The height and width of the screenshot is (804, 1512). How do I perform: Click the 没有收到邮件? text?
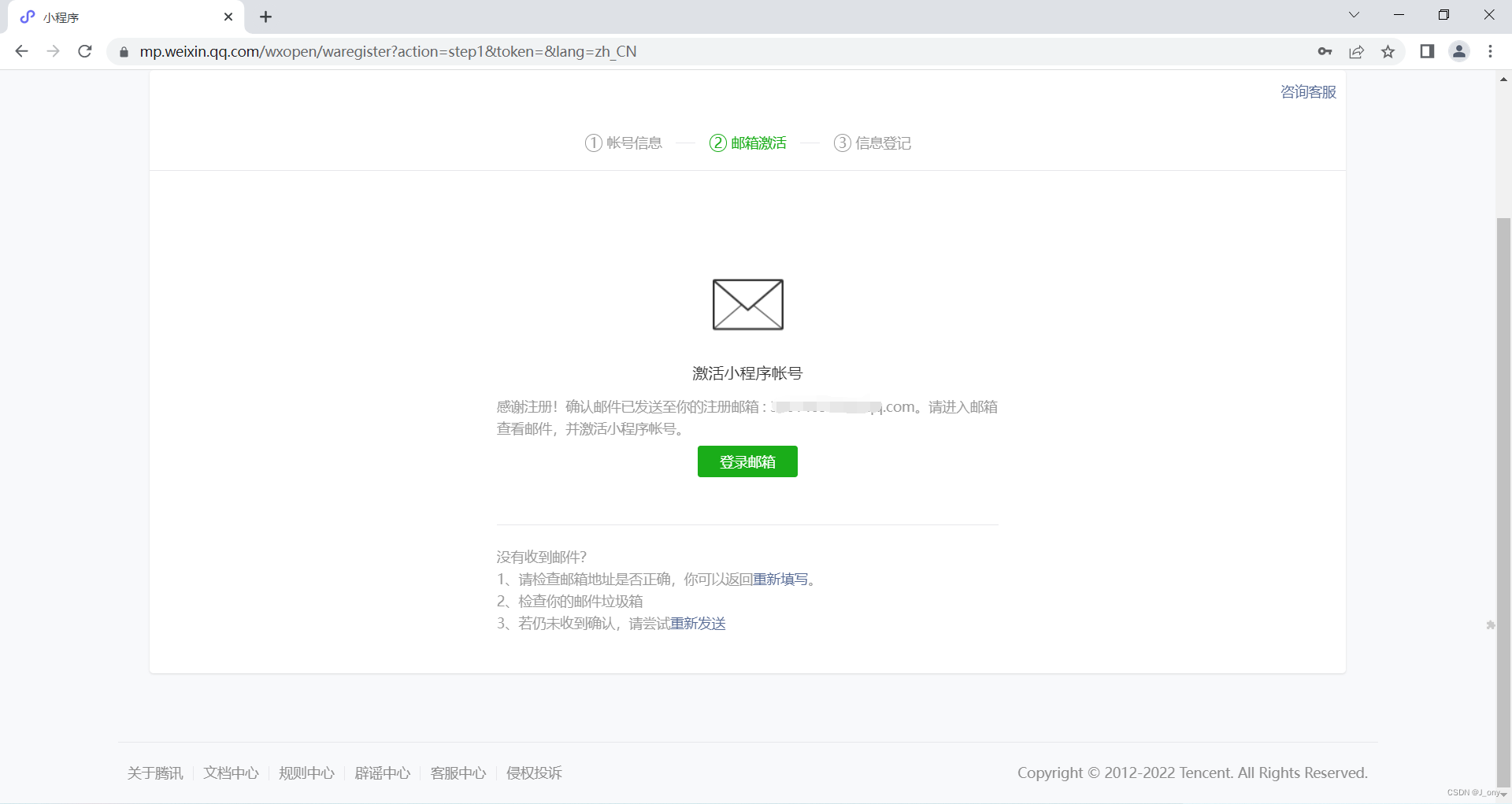tap(541, 558)
